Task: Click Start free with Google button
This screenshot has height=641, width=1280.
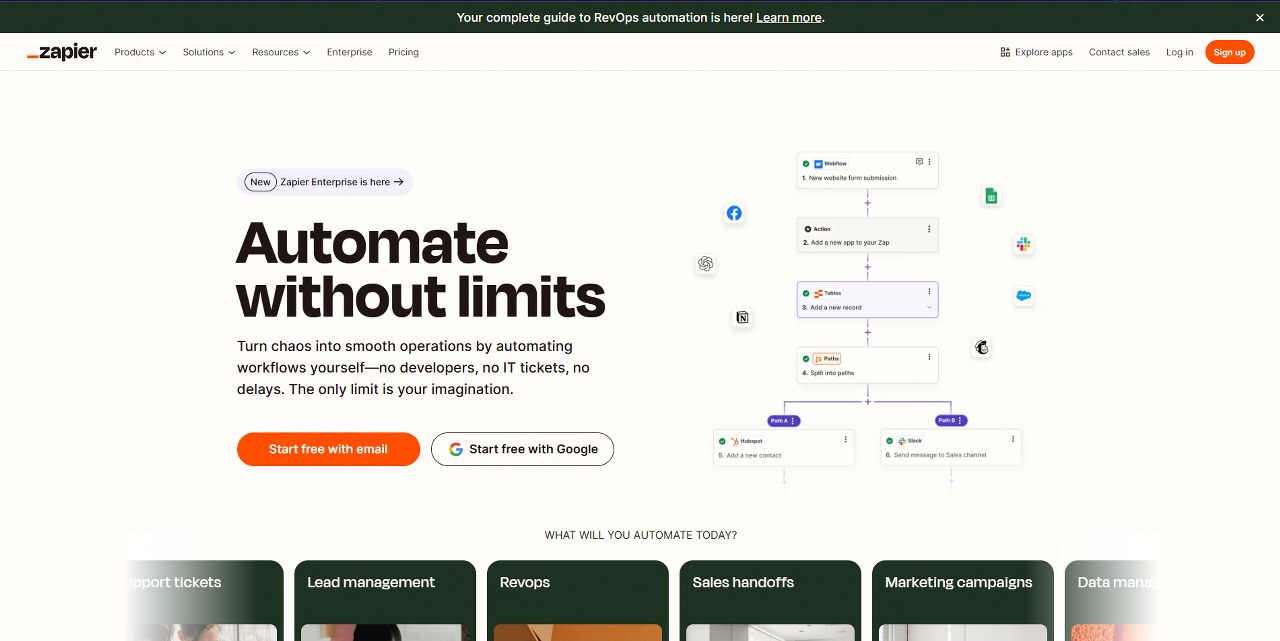Action: point(522,449)
